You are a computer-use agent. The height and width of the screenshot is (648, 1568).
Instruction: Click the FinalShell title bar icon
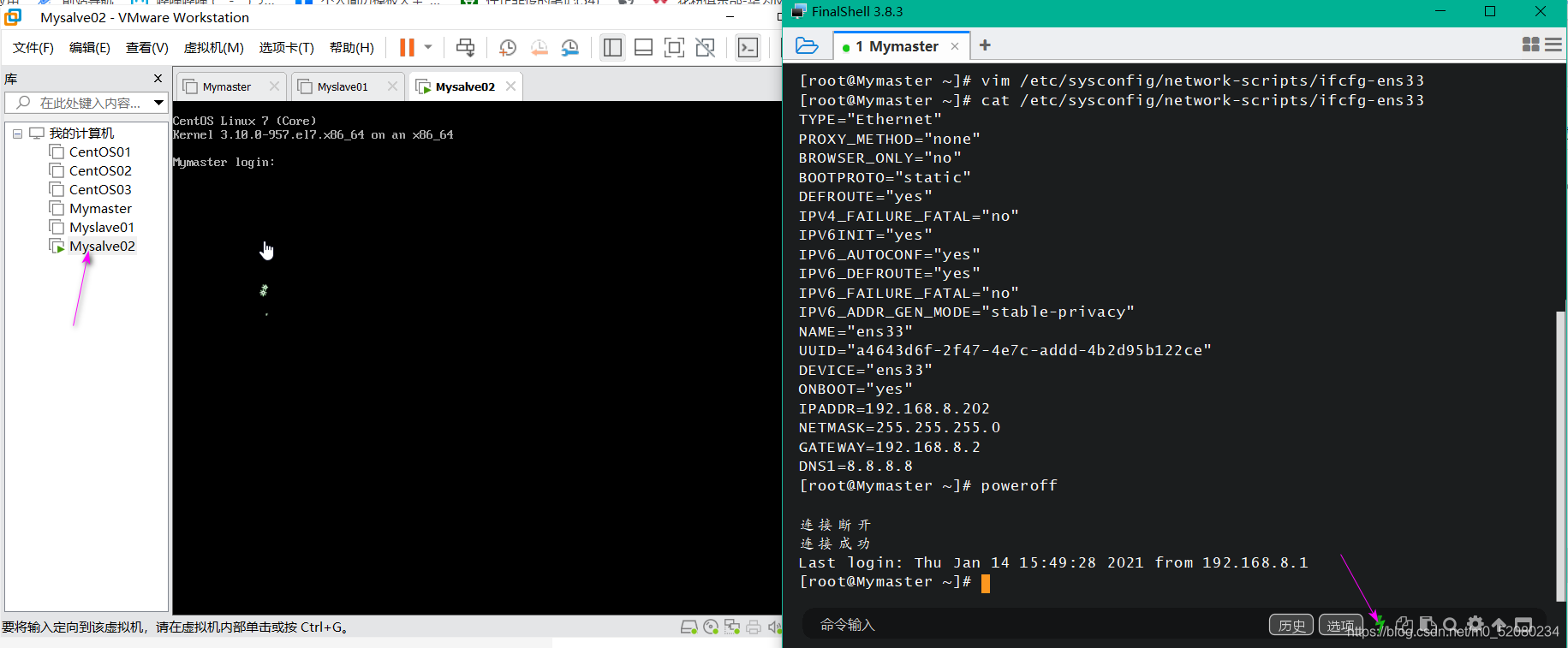click(798, 11)
